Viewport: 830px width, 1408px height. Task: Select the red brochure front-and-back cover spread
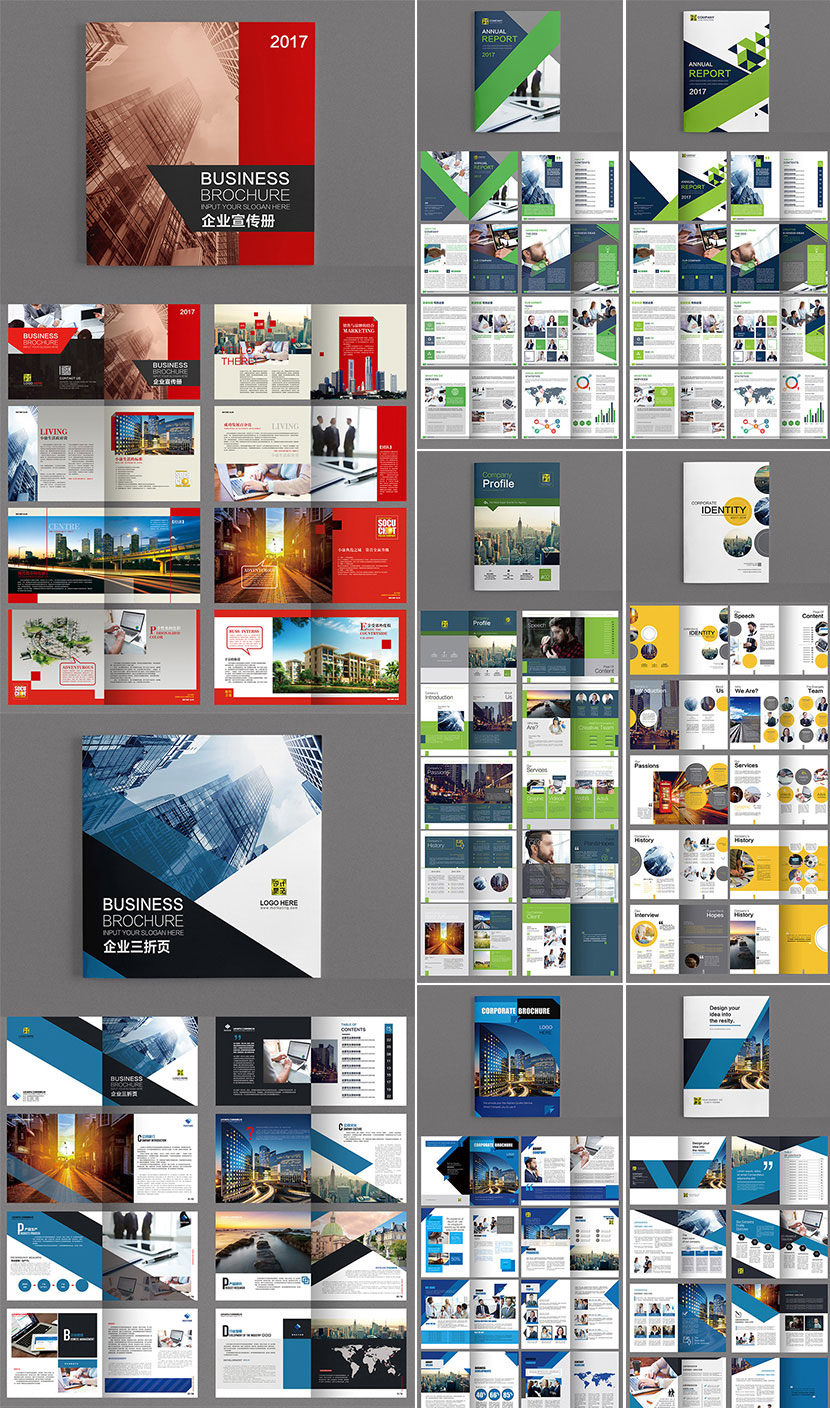(x=104, y=351)
